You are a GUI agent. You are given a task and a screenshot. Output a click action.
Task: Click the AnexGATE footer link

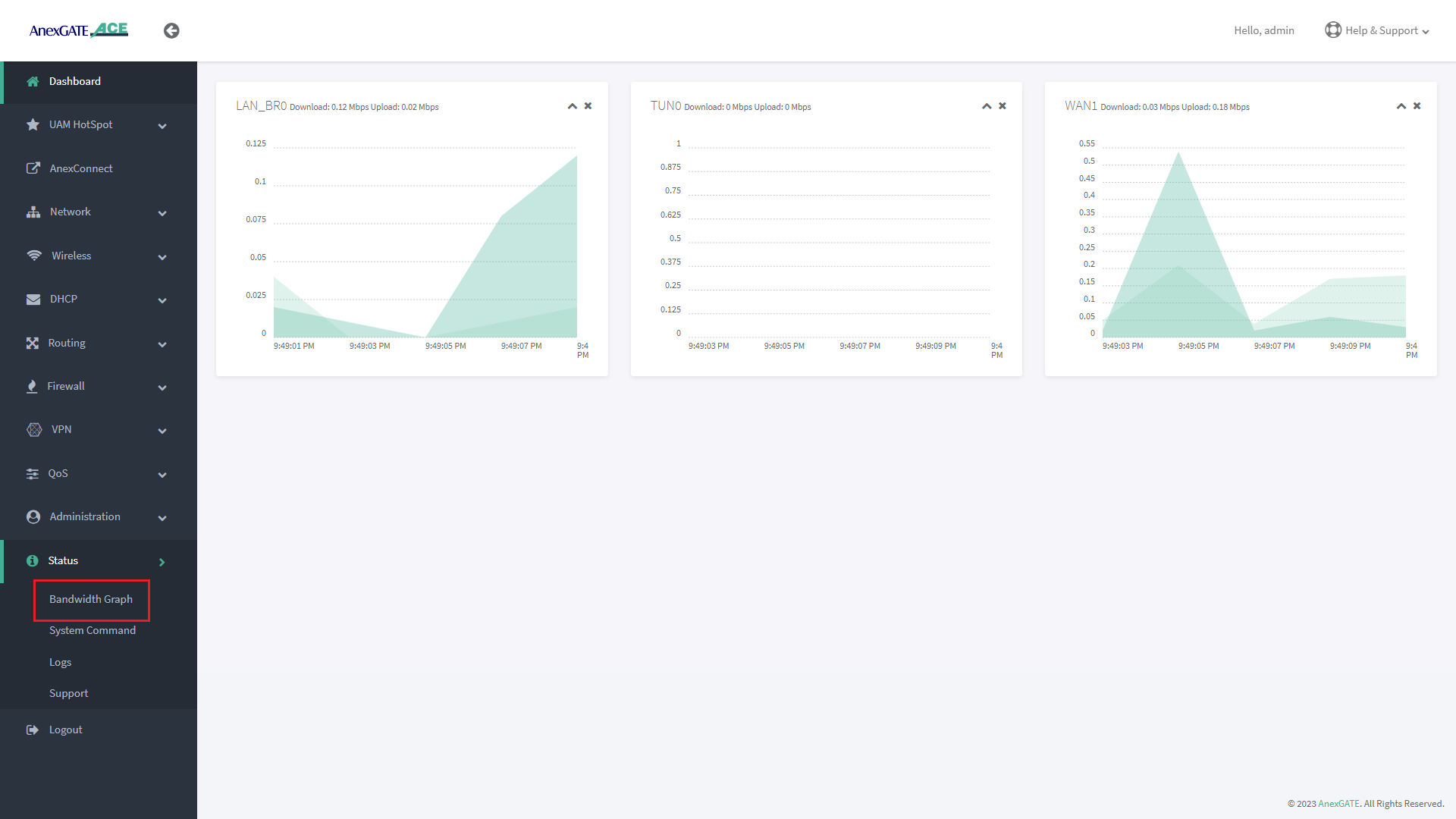(1338, 804)
